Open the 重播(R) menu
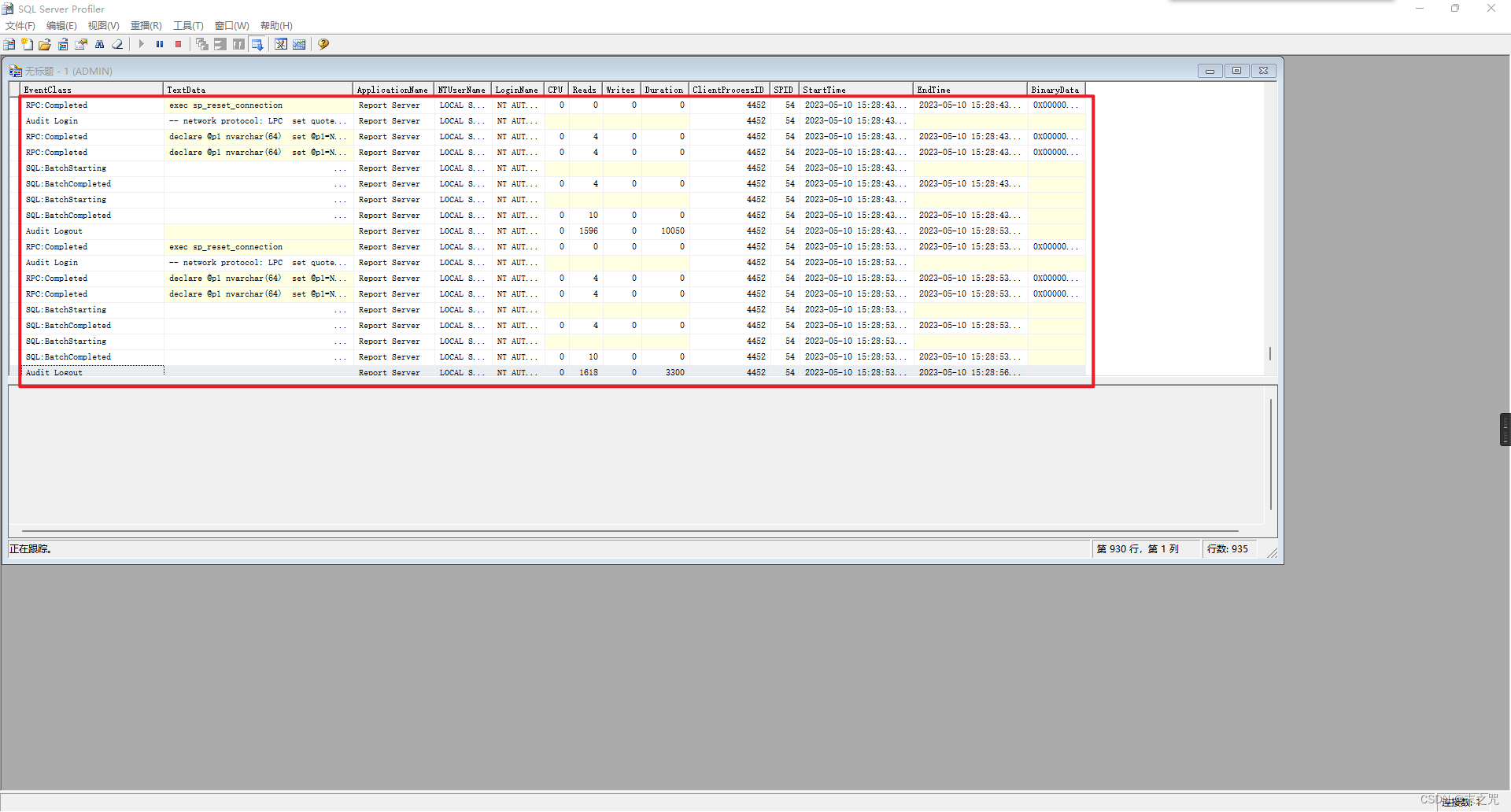This screenshot has height=812, width=1511. pos(146,26)
